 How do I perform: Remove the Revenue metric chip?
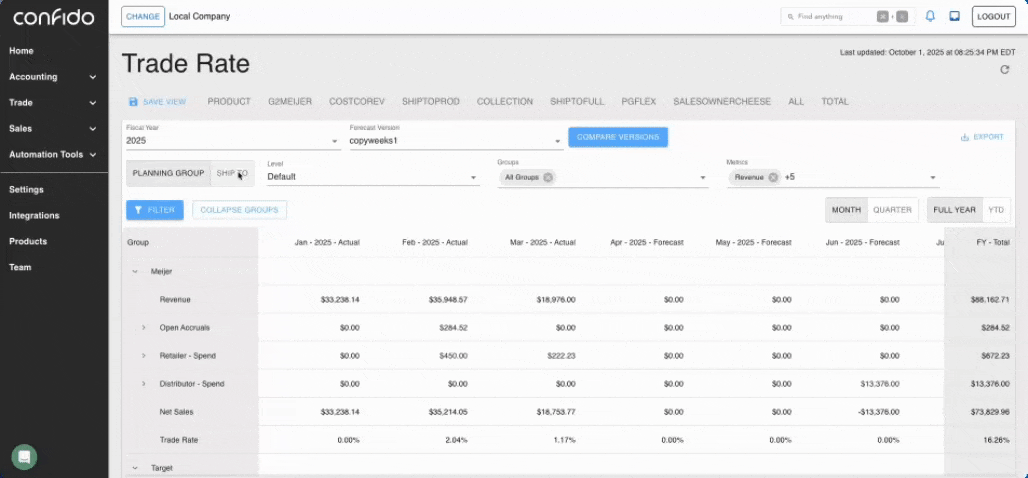773,177
